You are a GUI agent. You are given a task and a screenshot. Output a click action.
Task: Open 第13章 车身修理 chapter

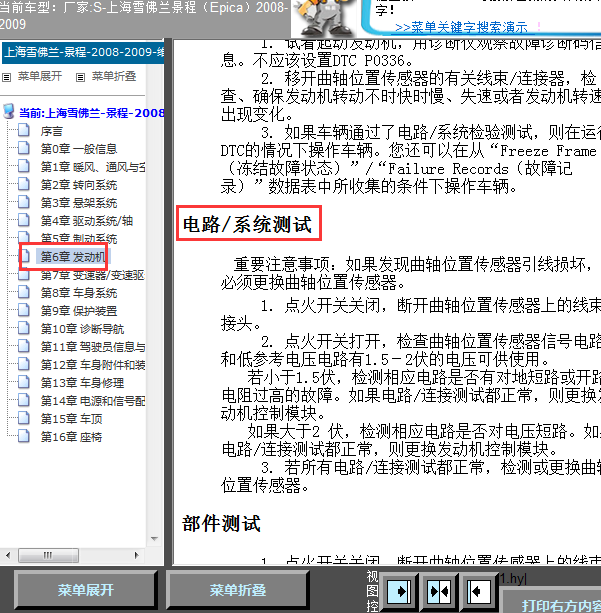pos(82,383)
